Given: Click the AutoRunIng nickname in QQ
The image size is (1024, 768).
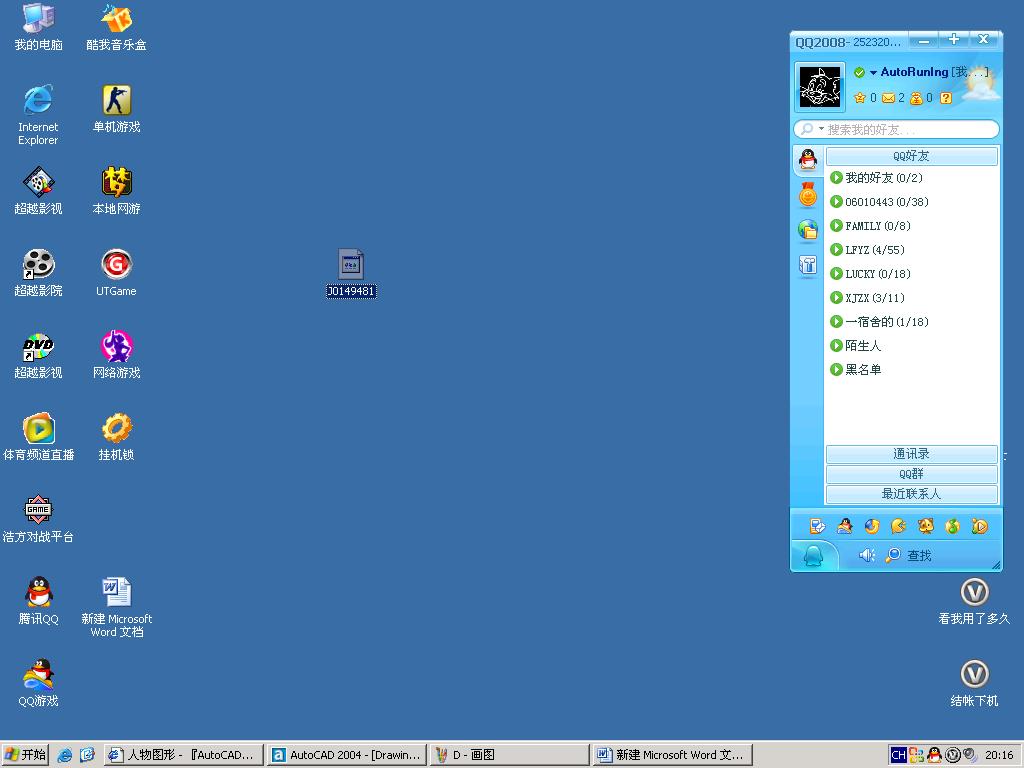Looking at the screenshot, I should pos(914,72).
